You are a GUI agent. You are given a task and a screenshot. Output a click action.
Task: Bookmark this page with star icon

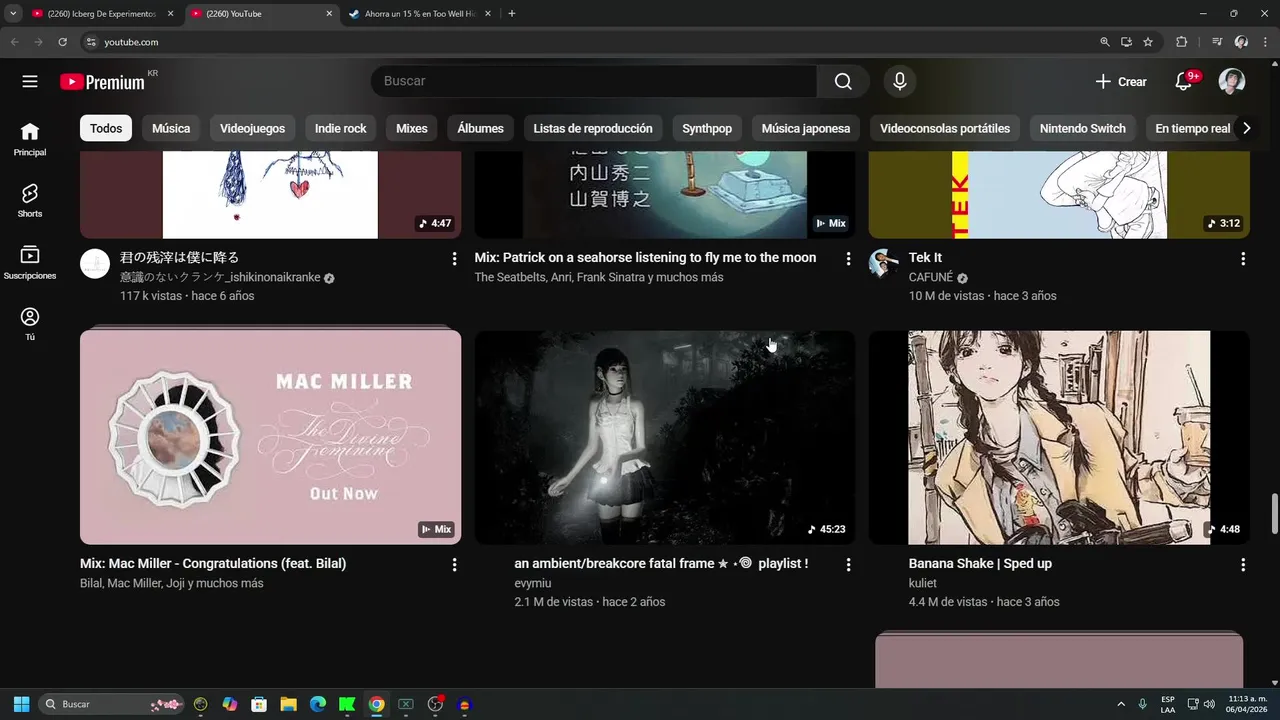pos(1148,42)
